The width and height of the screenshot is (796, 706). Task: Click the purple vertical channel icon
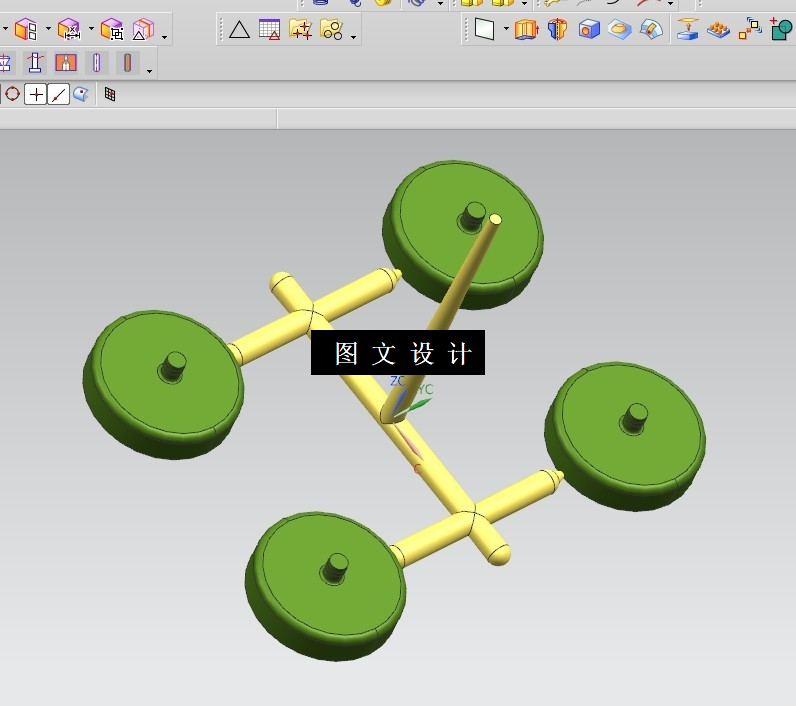(x=96, y=63)
